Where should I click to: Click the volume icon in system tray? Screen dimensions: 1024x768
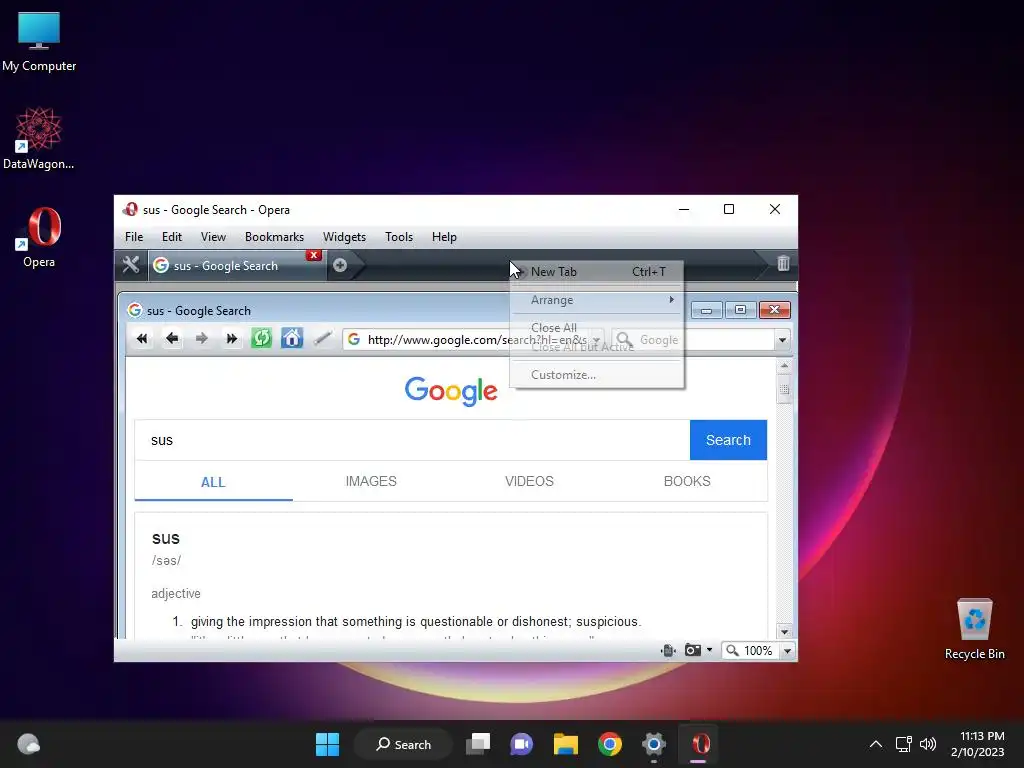[x=927, y=744]
